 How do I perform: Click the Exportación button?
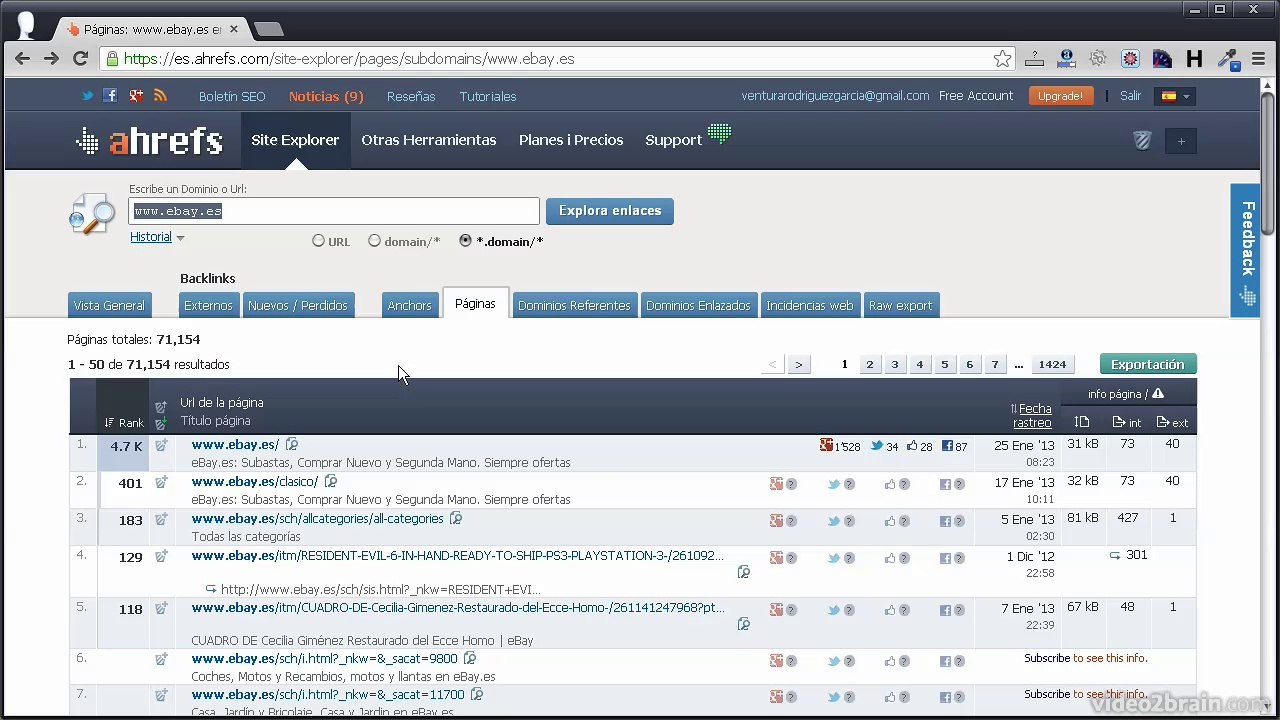point(1147,364)
